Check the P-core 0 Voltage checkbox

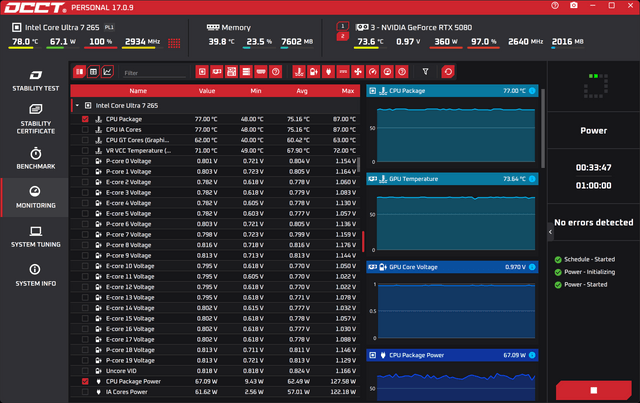(x=85, y=161)
